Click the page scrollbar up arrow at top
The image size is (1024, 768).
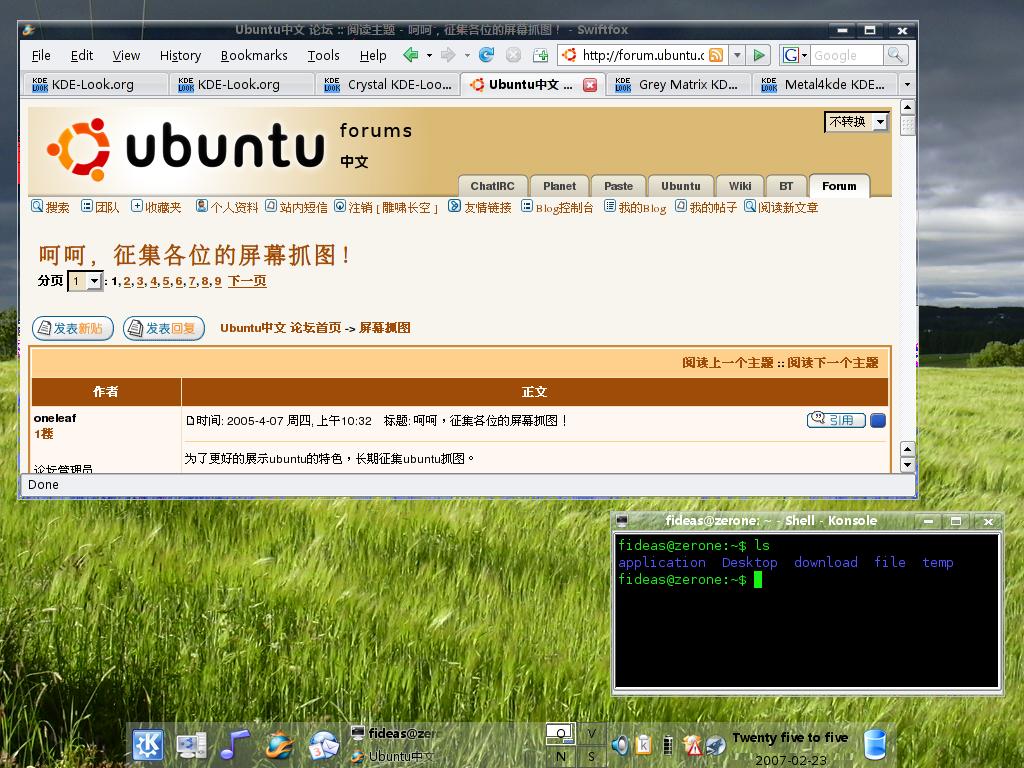(907, 106)
